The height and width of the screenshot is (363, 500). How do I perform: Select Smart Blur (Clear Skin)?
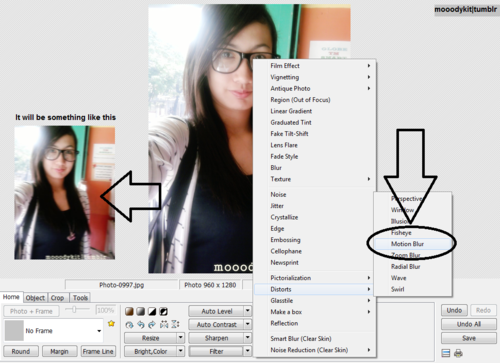[314, 338]
